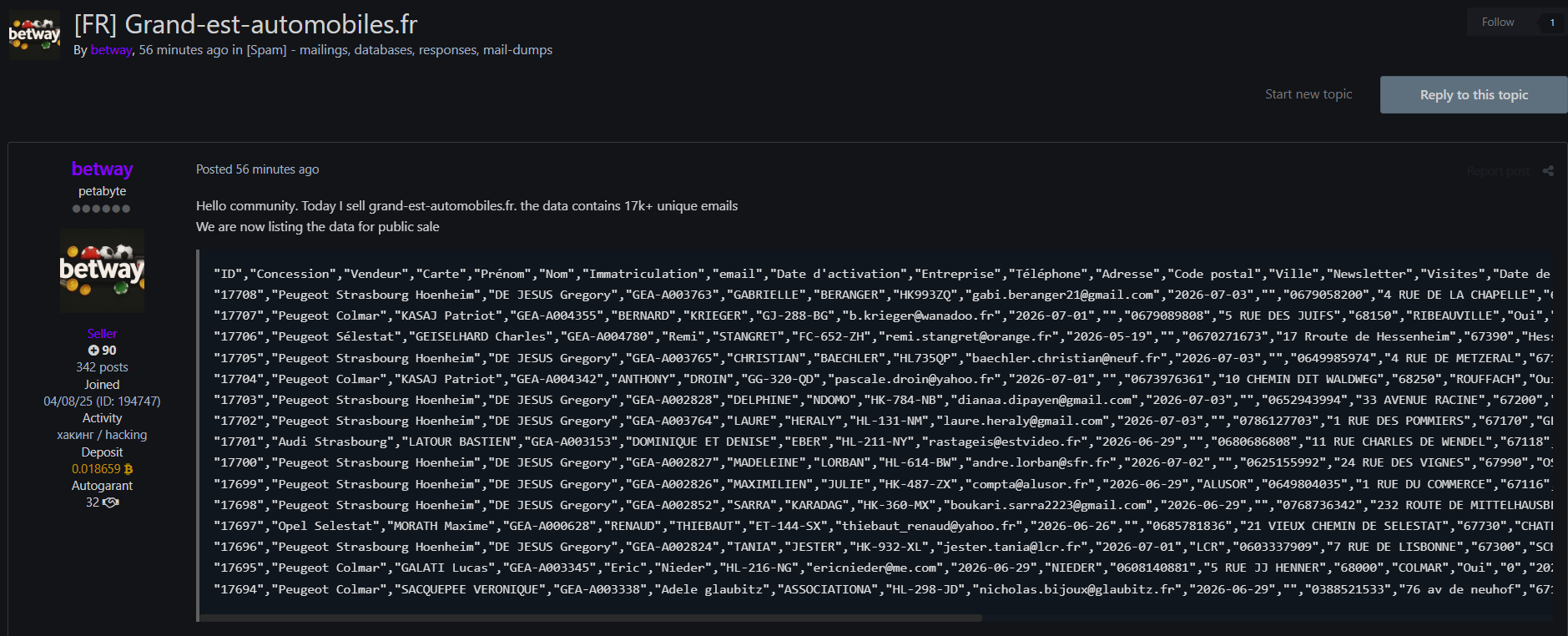The image size is (1568, 636).
Task: Click the petabyte rank title
Action: (102, 191)
